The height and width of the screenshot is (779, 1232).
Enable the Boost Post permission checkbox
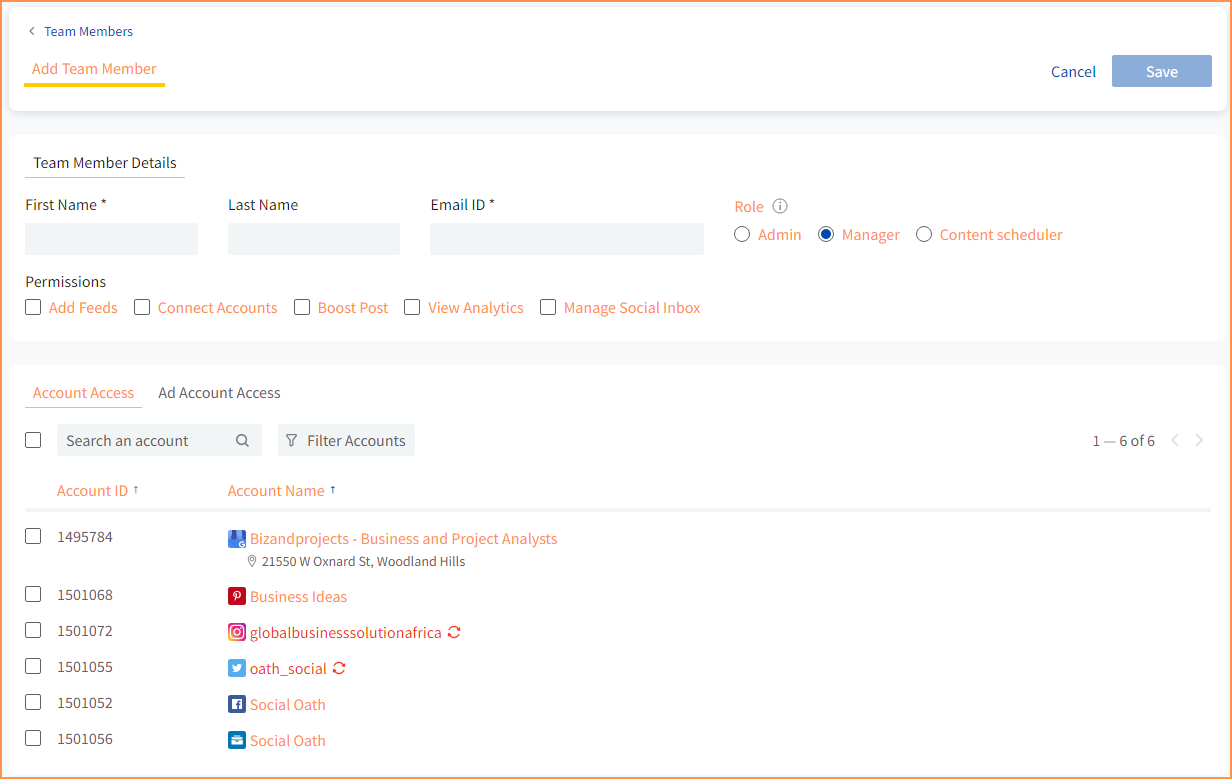(x=302, y=308)
